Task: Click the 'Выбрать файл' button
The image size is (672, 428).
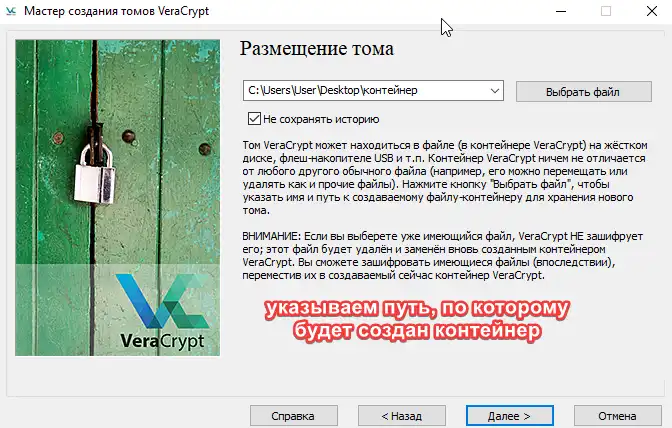Action: click(584, 92)
